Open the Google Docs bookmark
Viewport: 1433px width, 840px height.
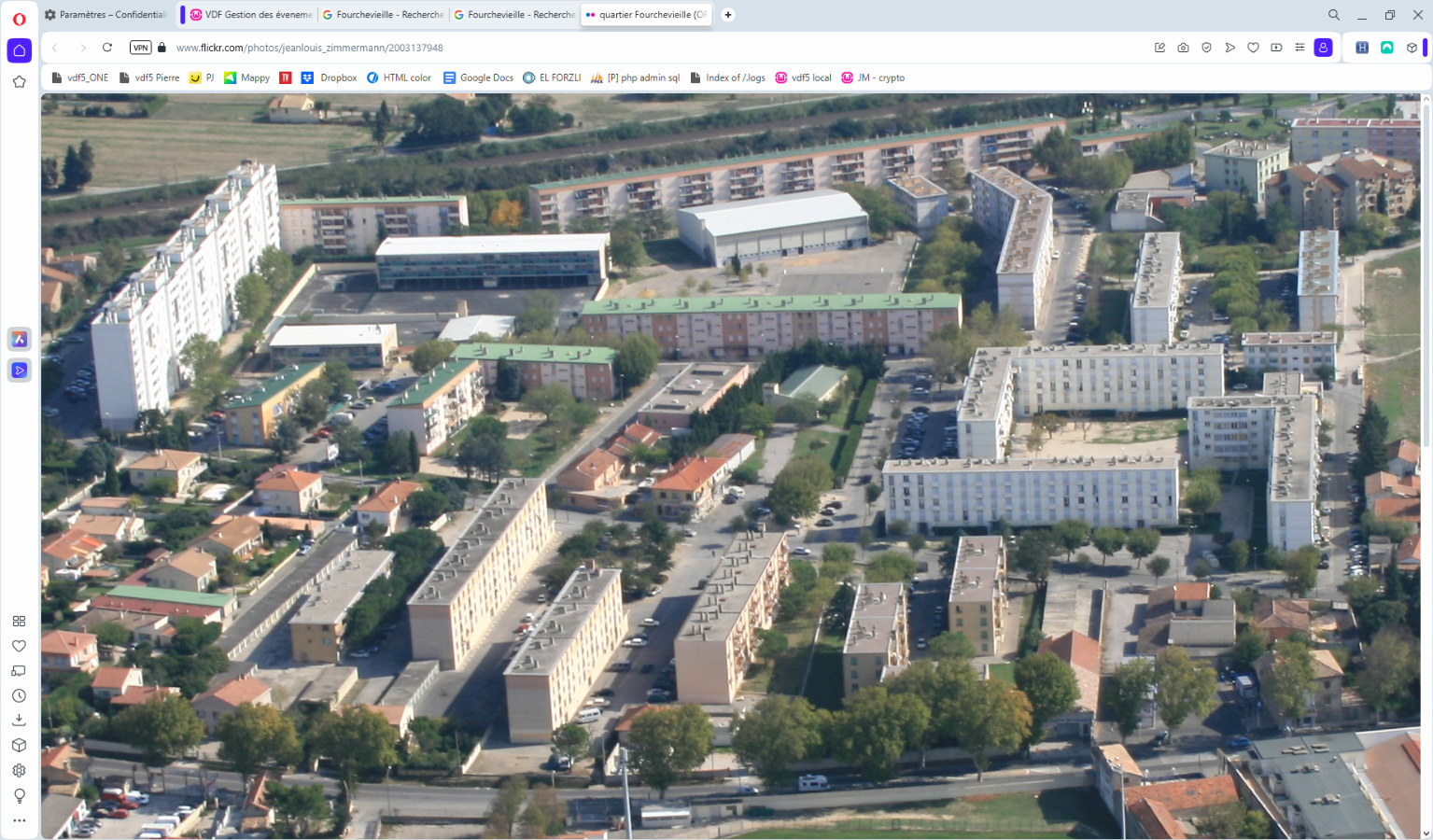(478, 77)
